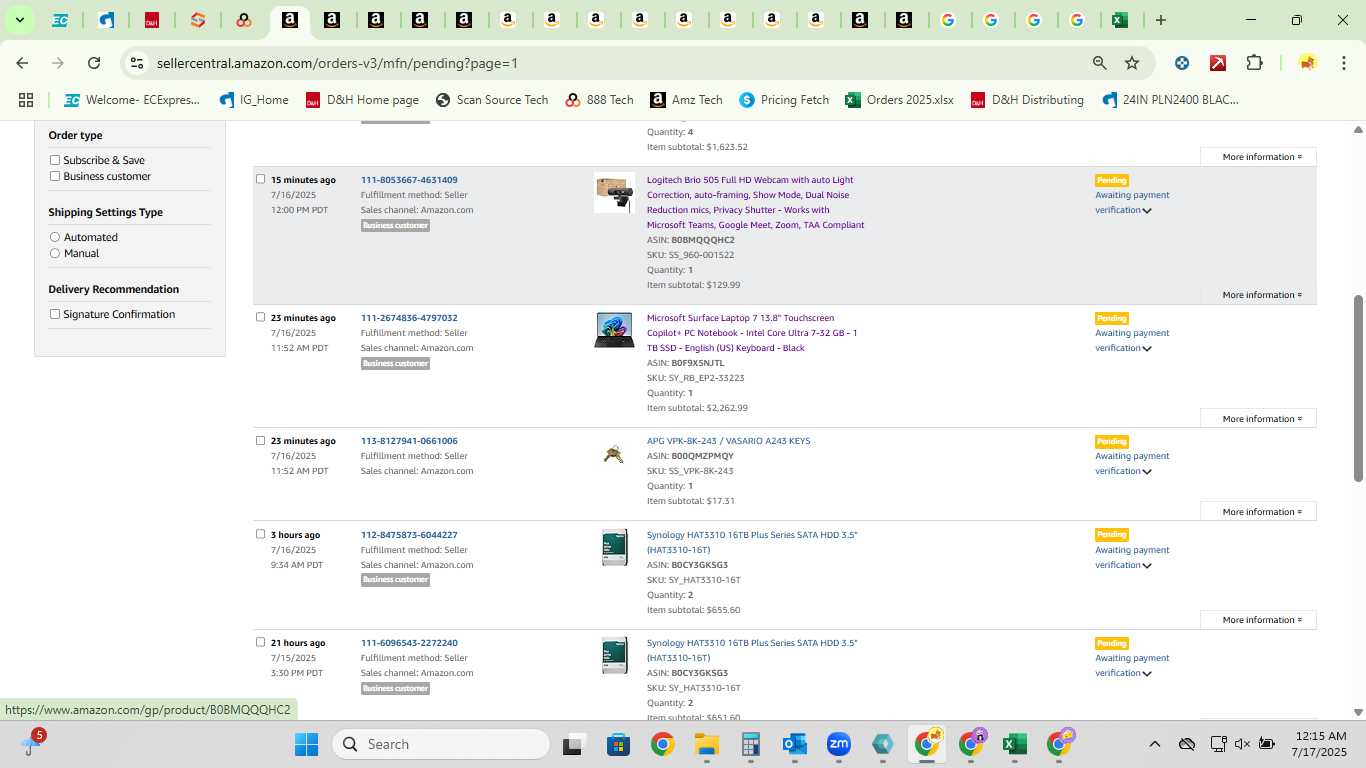Image resolution: width=1366 pixels, height=768 pixels.
Task: Open Pricing Fetch bookmark
Action: tap(784, 100)
